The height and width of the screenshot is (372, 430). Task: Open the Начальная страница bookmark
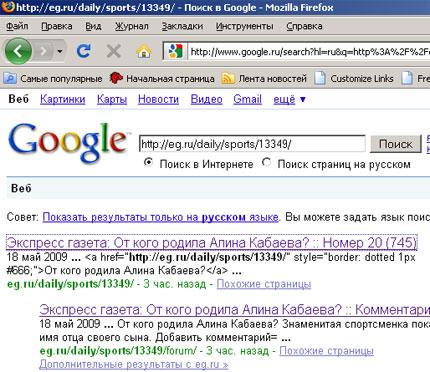(x=162, y=79)
